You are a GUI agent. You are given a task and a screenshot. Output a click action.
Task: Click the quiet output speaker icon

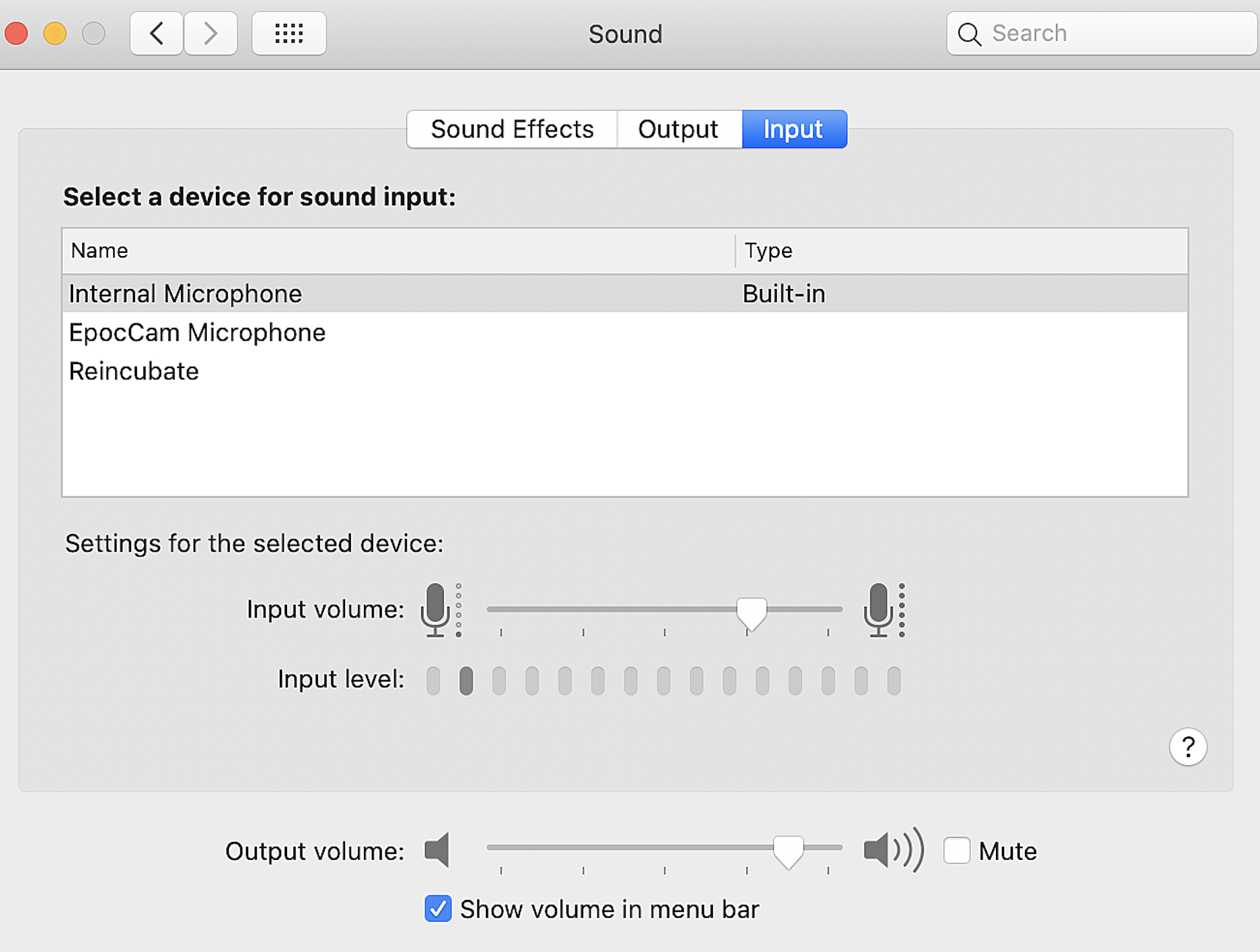pyautogui.click(x=437, y=850)
